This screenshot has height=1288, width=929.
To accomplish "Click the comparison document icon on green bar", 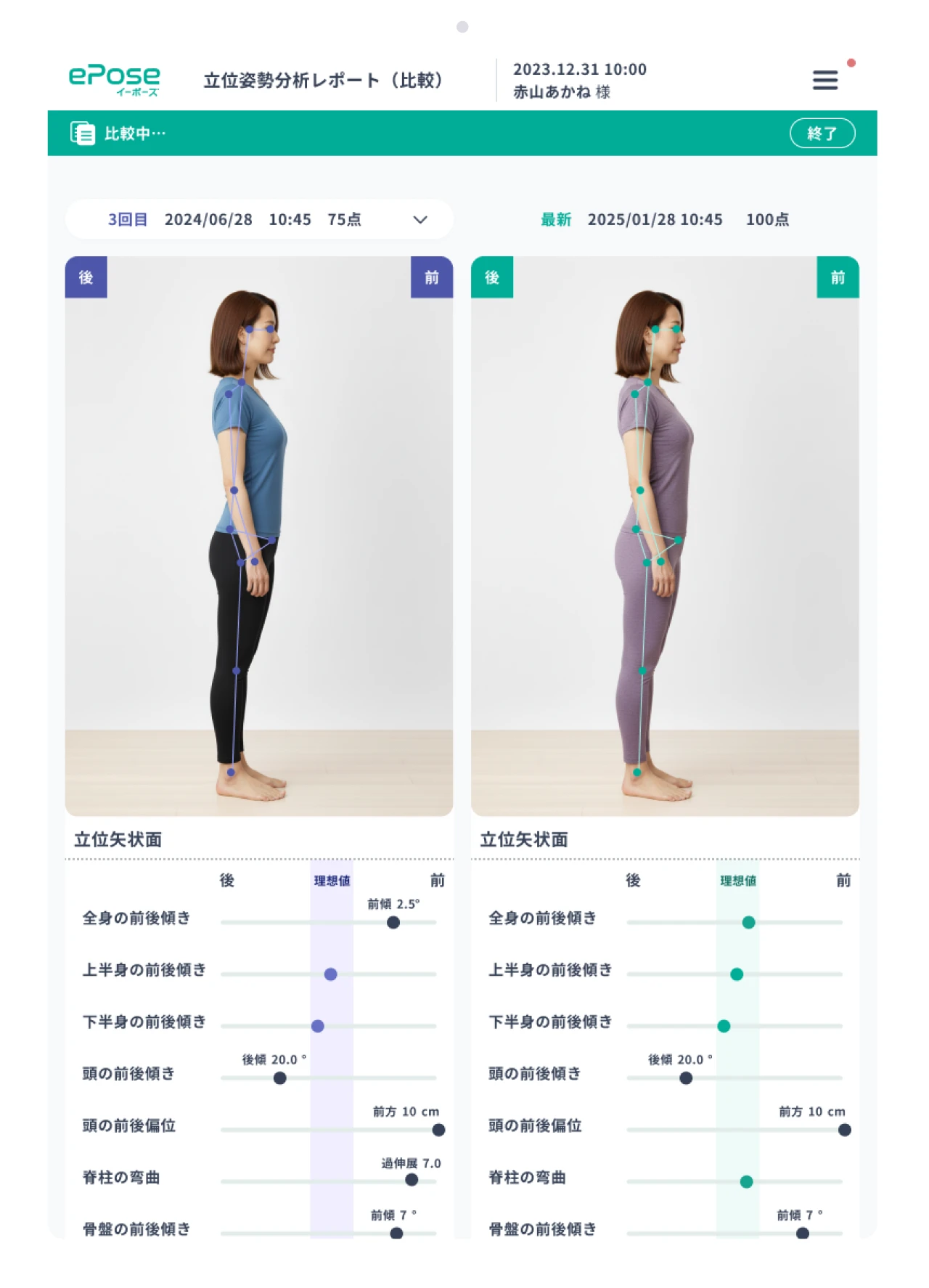I will coord(82,134).
